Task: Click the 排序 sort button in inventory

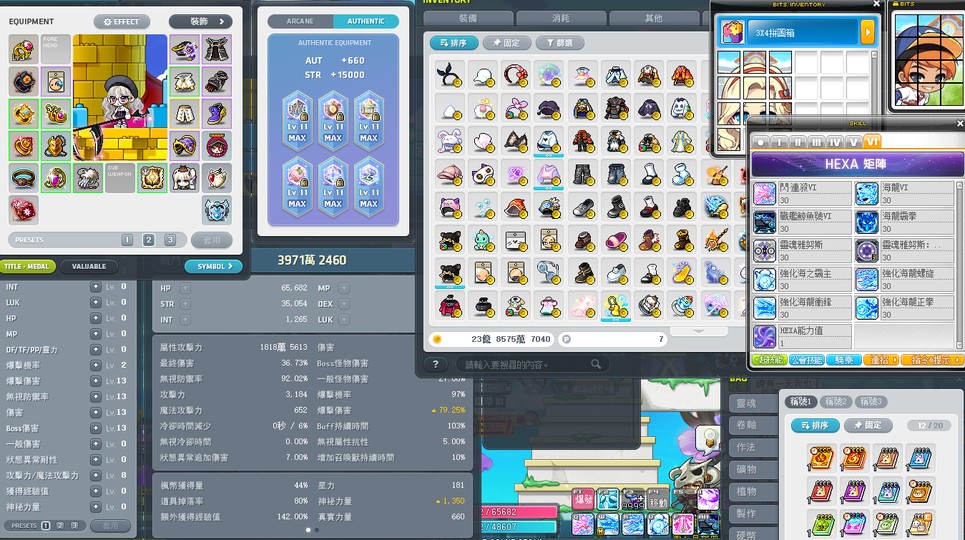Action: pos(454,43)
